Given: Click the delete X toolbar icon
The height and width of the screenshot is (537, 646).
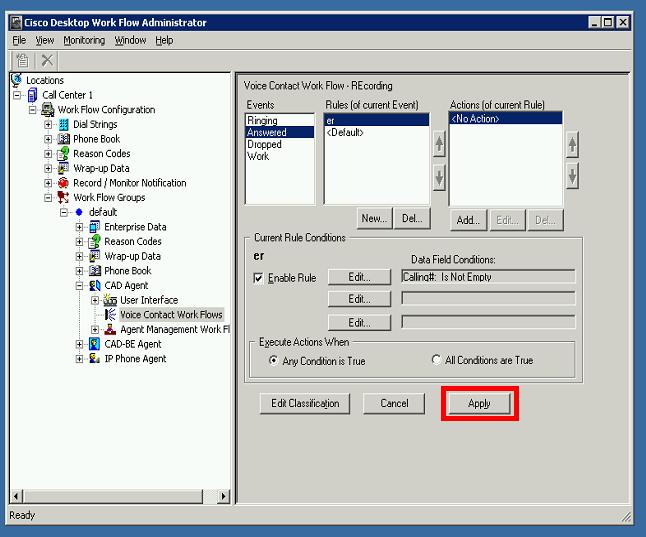Looking at the screenshot, I should click(x=47, y=61).
